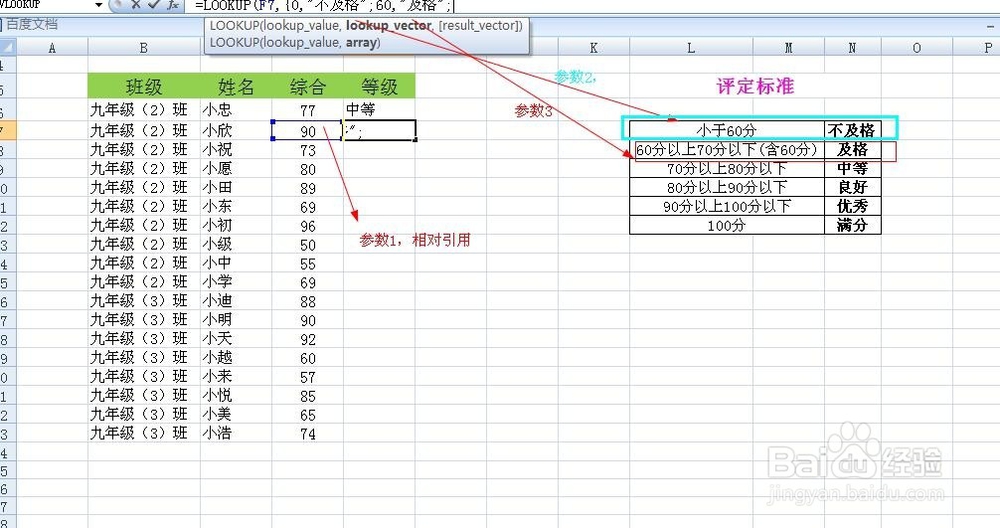Click lookup_vector in the function tooltip

(388, 26)
